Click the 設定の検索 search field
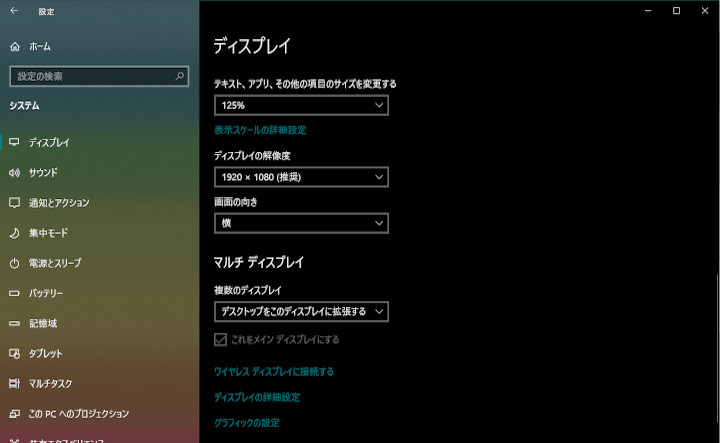The height and width of the screenshot is (443, 720). tap(99, 76)
